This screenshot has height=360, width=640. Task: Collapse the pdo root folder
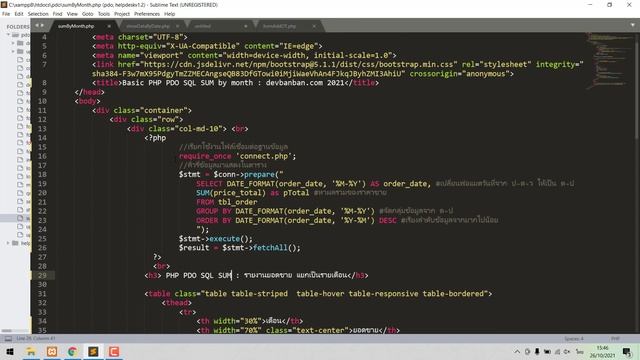8,35
